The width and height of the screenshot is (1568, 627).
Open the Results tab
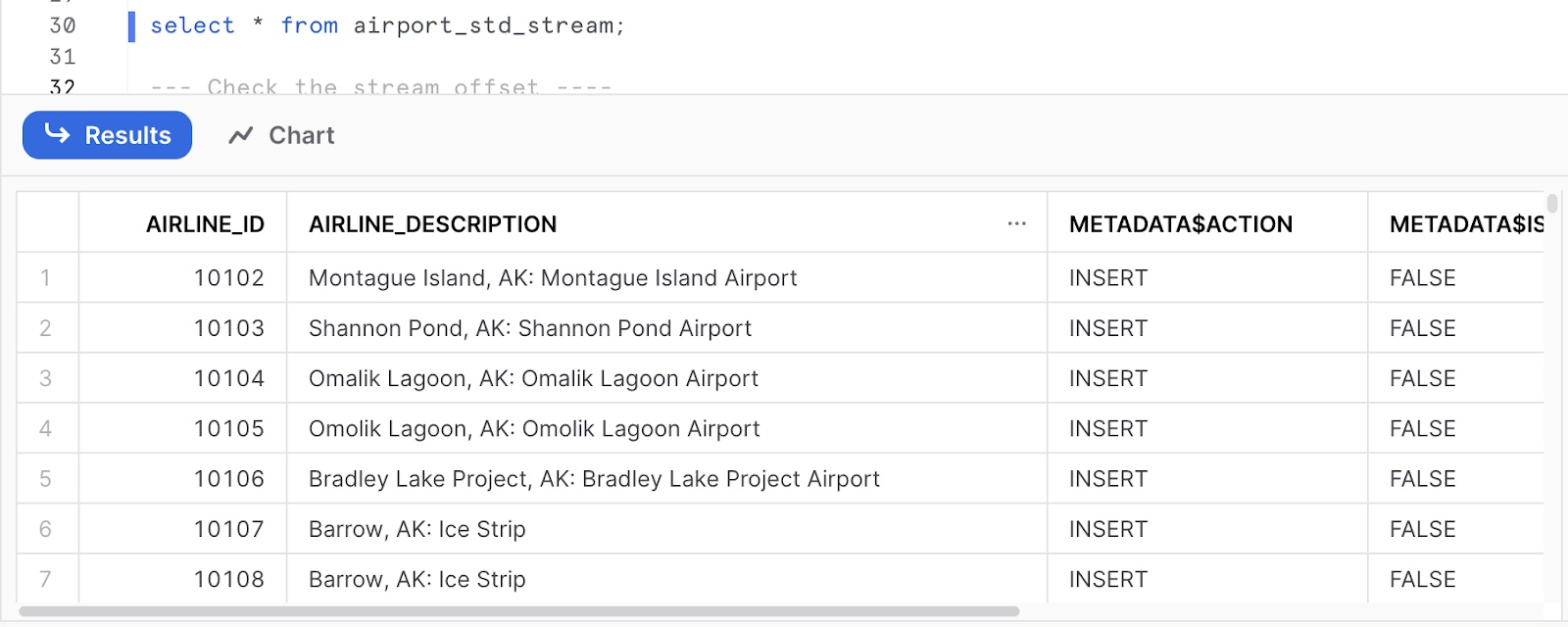(108, 135)
